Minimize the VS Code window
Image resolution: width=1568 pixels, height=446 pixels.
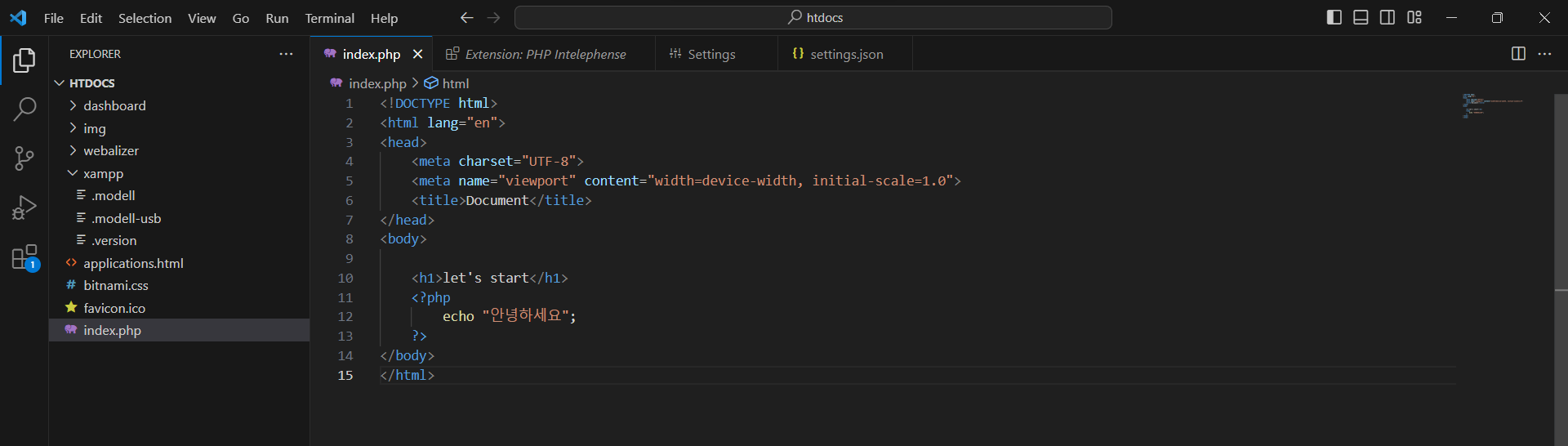(x=1451, y=17)
